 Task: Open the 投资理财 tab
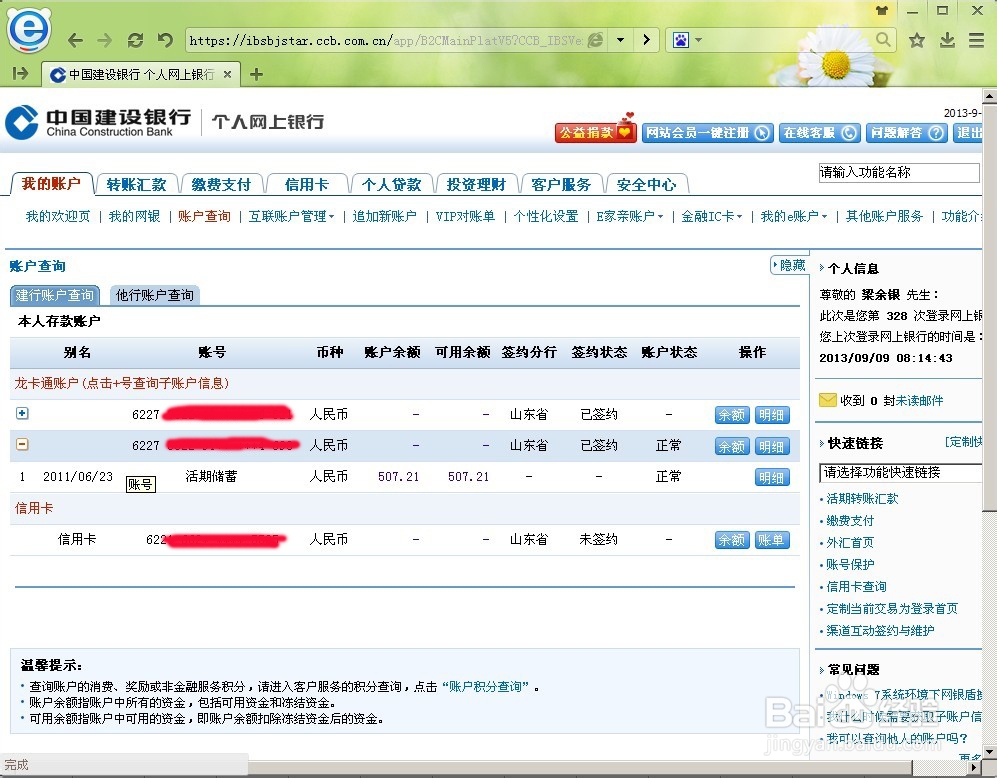tap(476, 184)
